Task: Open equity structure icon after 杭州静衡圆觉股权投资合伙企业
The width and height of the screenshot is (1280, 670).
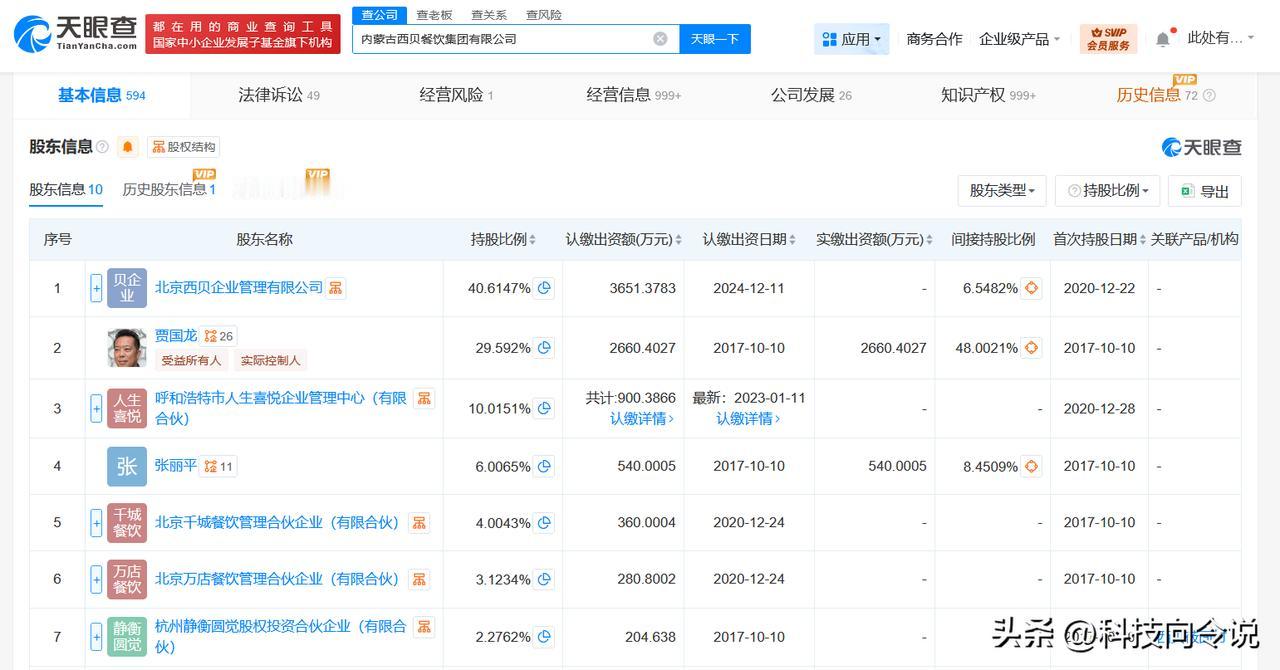Action: coord(424,626)
